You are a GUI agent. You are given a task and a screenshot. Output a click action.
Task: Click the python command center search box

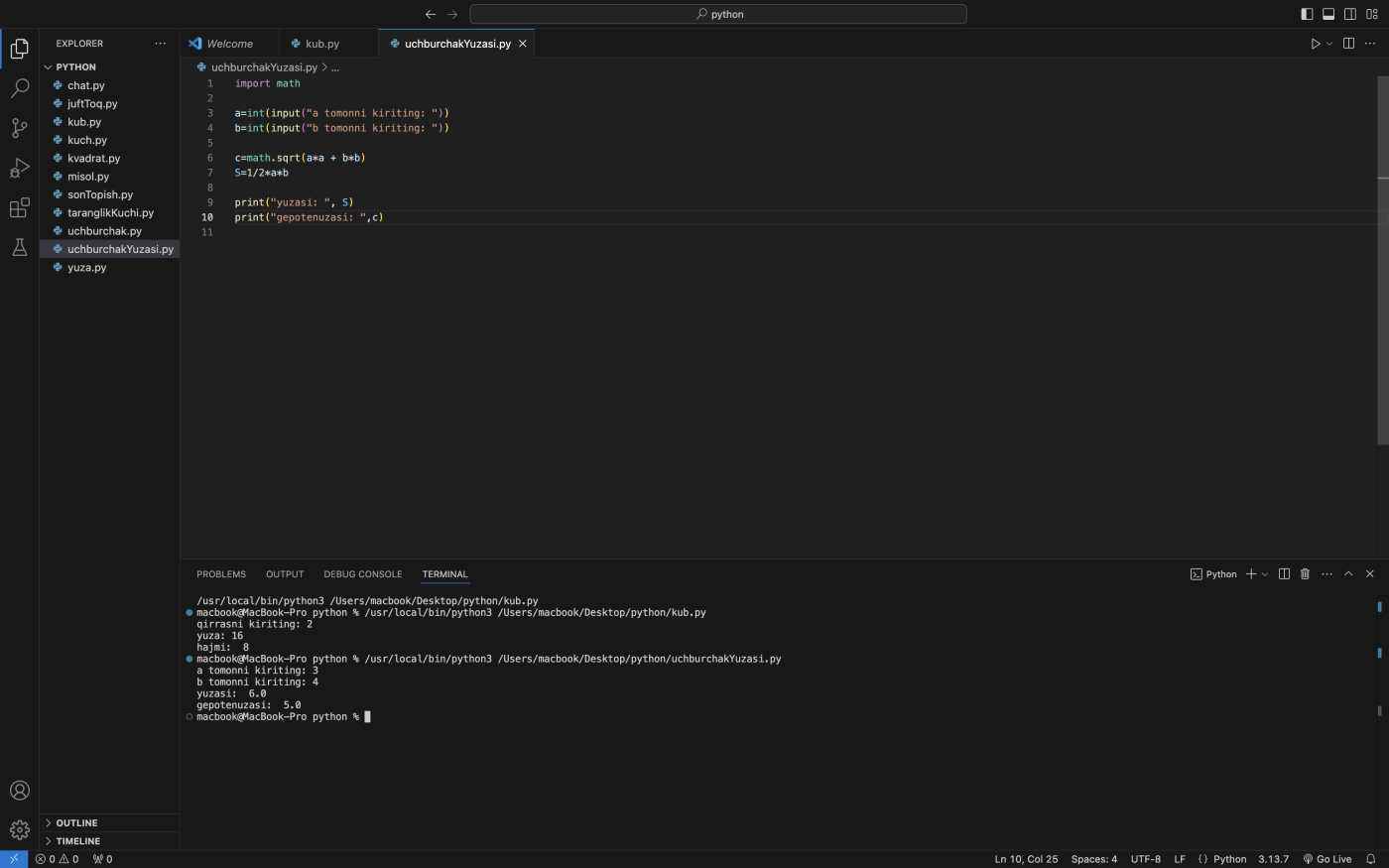(x=717, y=14)
